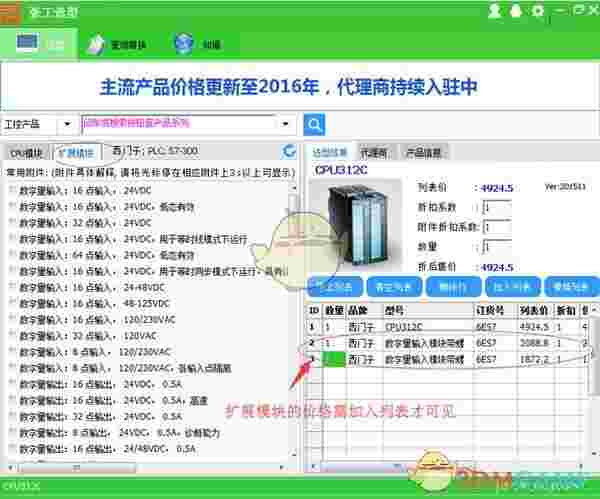This screenshot has width=600, height=499.
Task: Select the CPU312C row in result table
Action: (448, 327)
